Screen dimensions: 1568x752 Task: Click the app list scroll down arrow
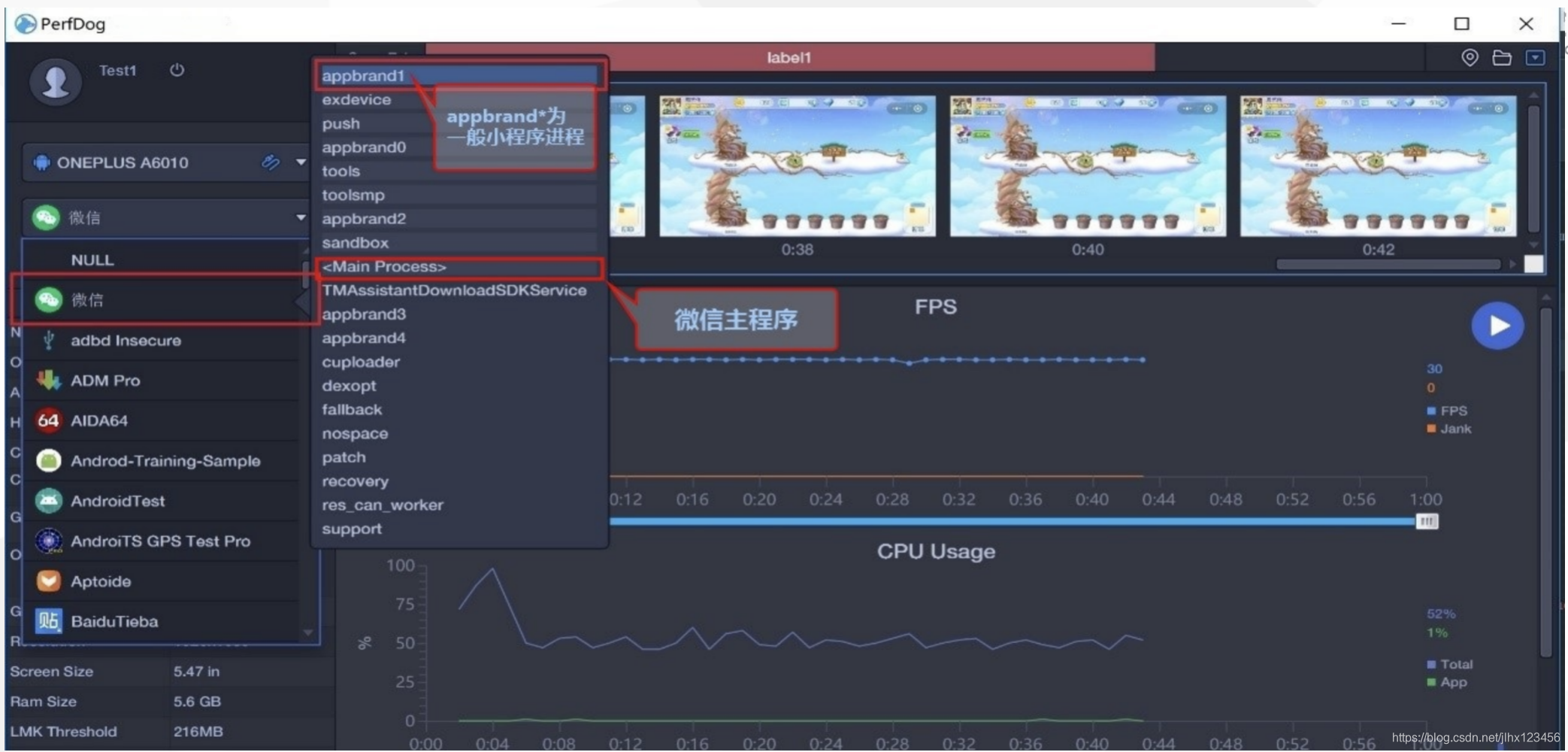307,632
